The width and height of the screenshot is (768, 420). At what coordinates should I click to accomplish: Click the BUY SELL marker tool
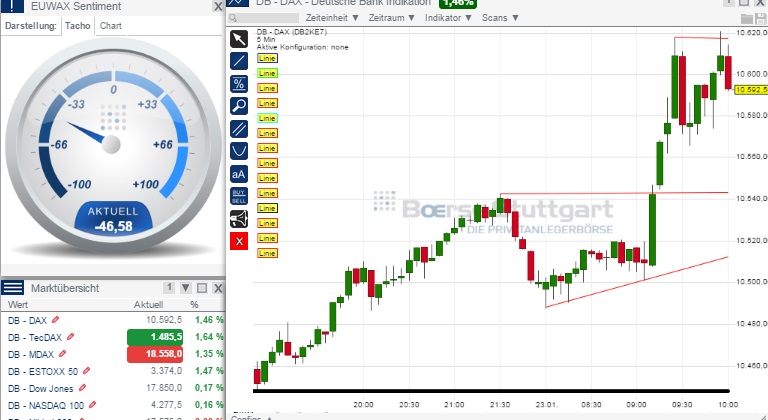click(239, 196)
